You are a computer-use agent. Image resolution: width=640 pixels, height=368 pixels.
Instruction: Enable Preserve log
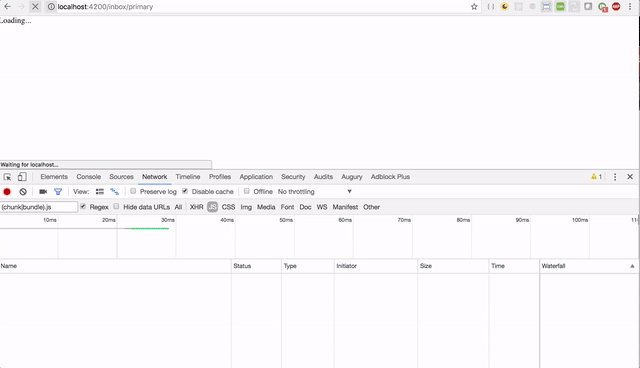point(133,191)
